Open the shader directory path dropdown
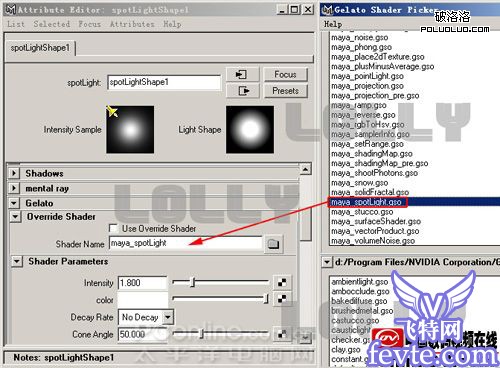500x368 pixels. pyautogui.click(x=327, y=262)
